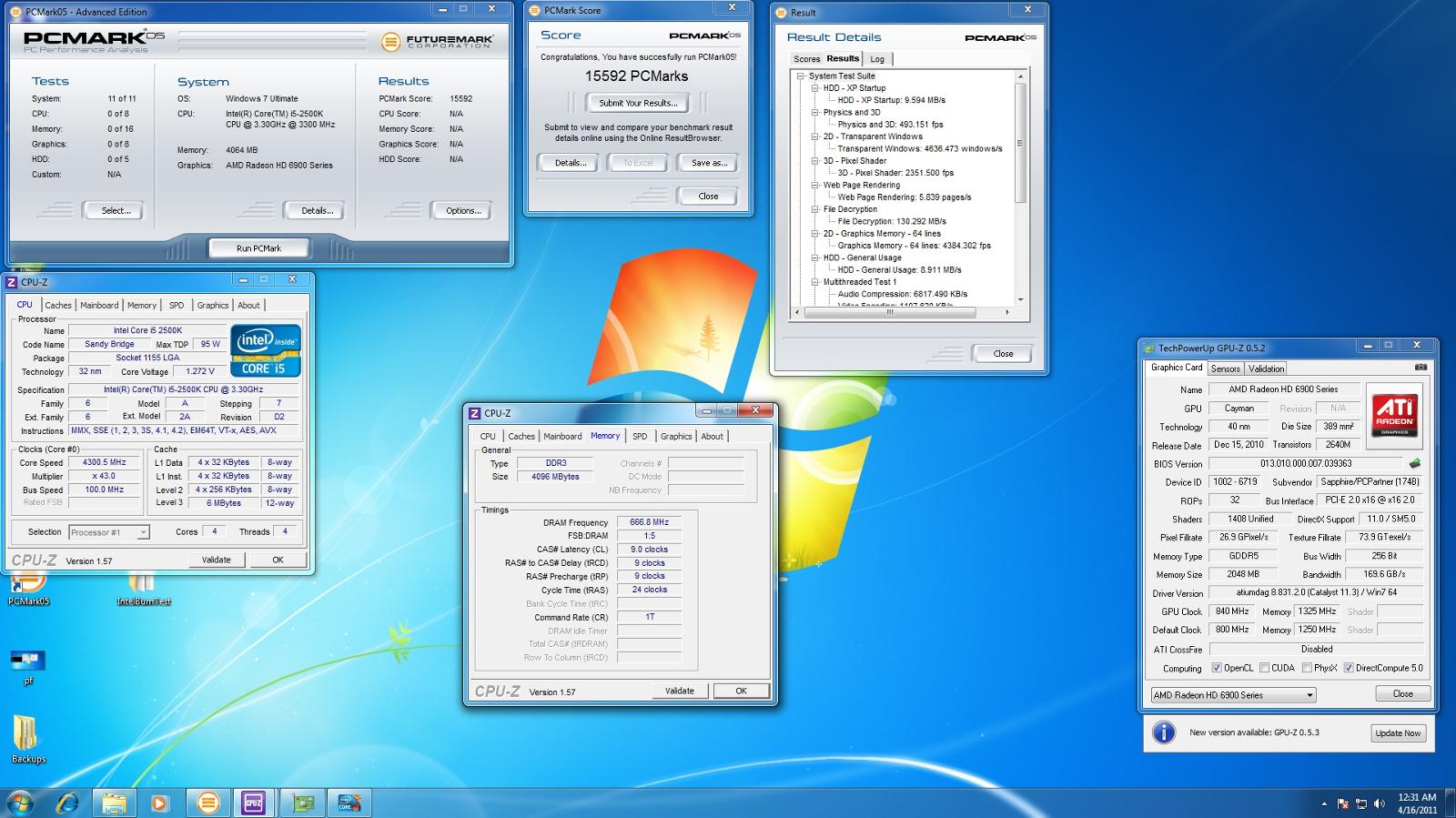
Task: Click BIOS save chip icon in GPU-Z
Action: coord(1414,463)
